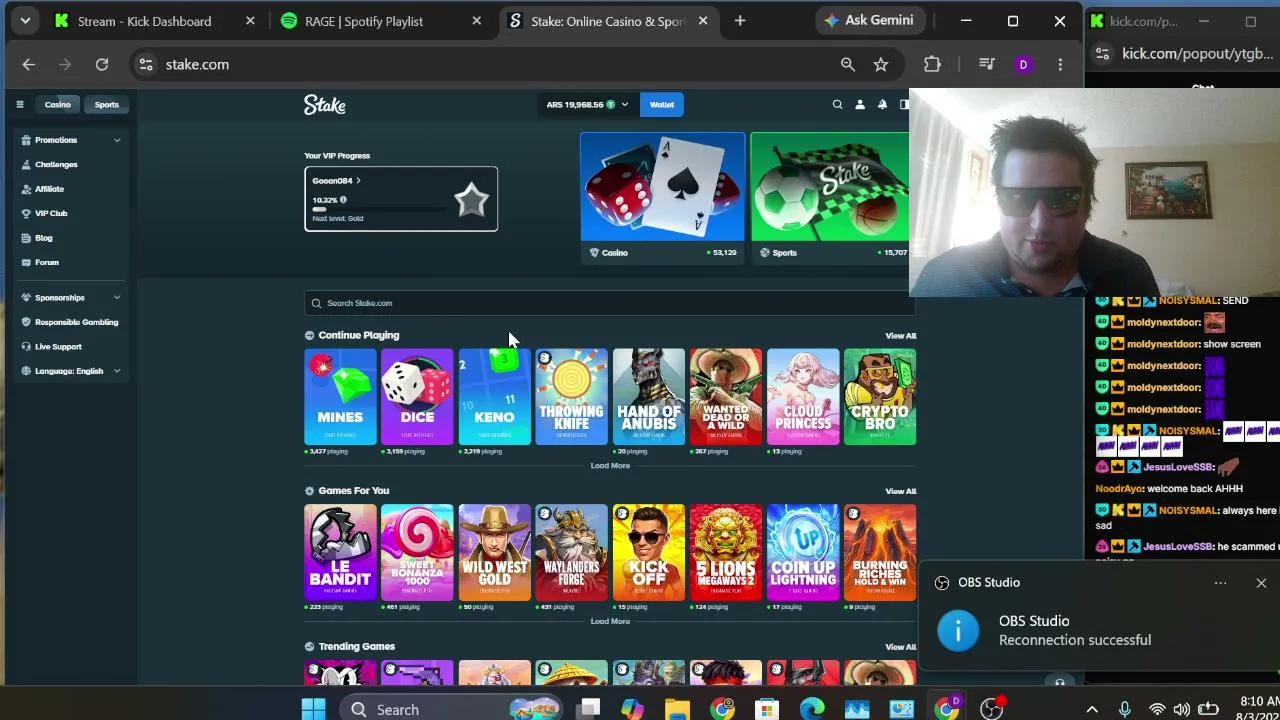Open Forum in the sidebar

(47, 262)
